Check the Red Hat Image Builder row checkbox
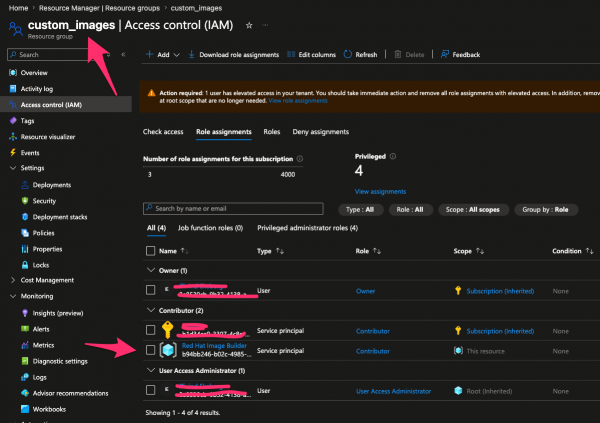The width and height of the screenshot is (600, 423). [150, 350]
